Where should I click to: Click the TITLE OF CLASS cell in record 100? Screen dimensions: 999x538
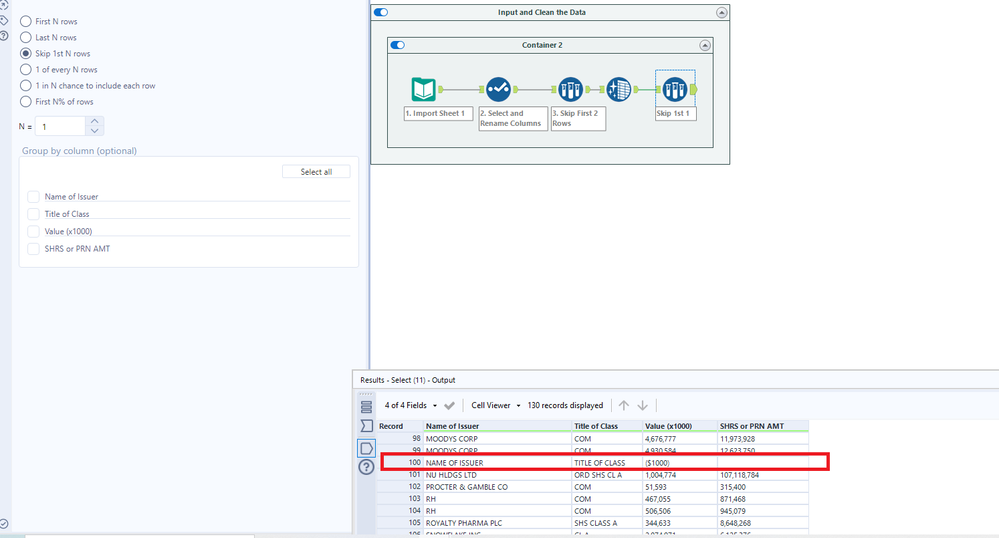(x=607, y=463)
